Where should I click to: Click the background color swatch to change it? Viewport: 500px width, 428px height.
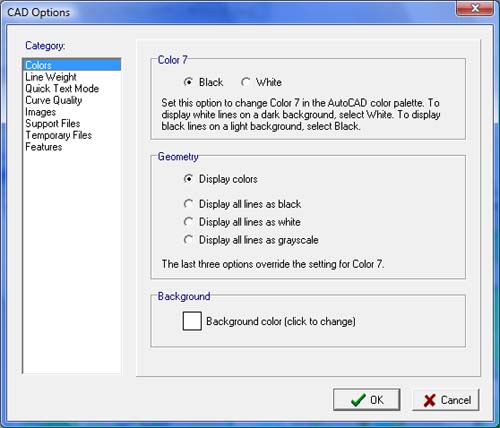pos(192,321)
